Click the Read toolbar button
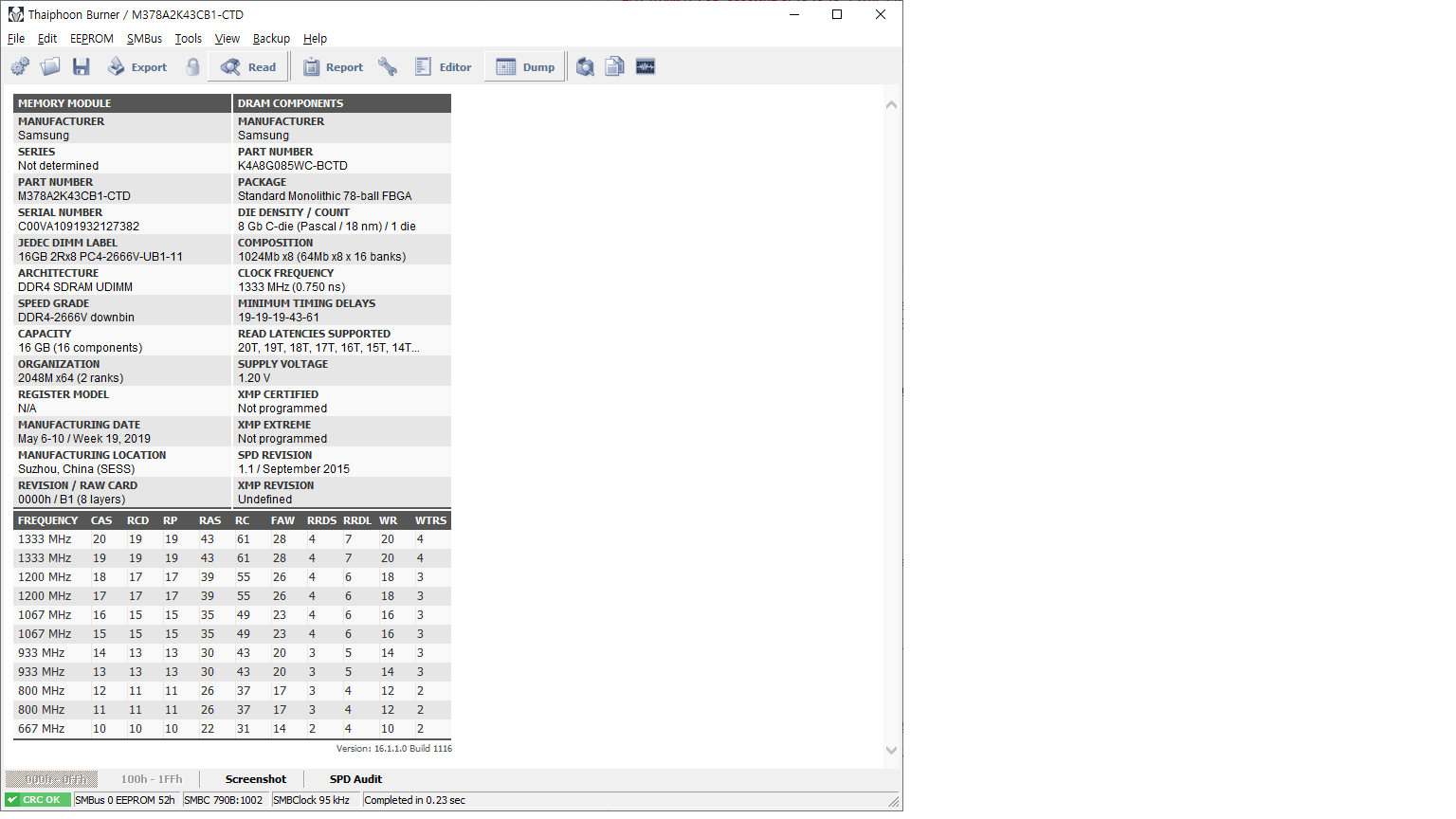The image size is (1456, 819). coord(248,66)
